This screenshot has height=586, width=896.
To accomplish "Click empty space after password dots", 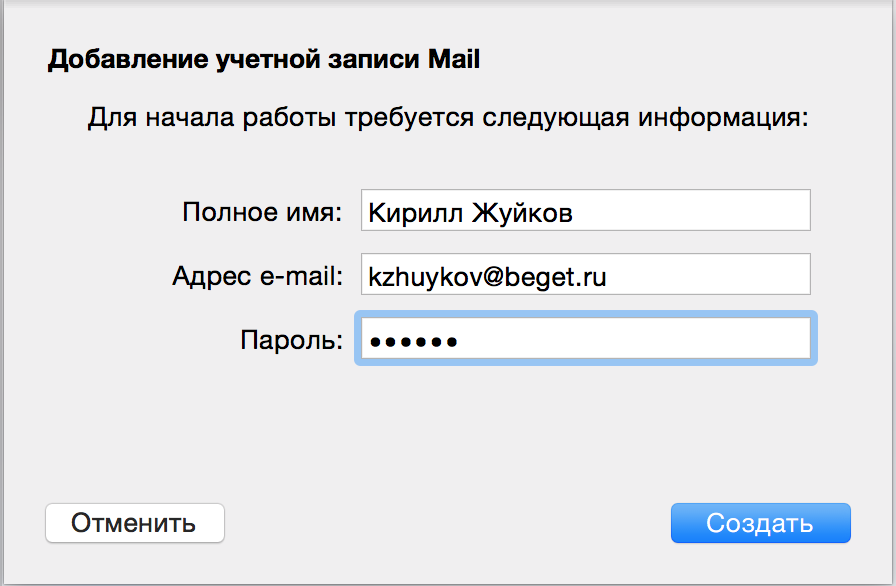I will [634, 338].
